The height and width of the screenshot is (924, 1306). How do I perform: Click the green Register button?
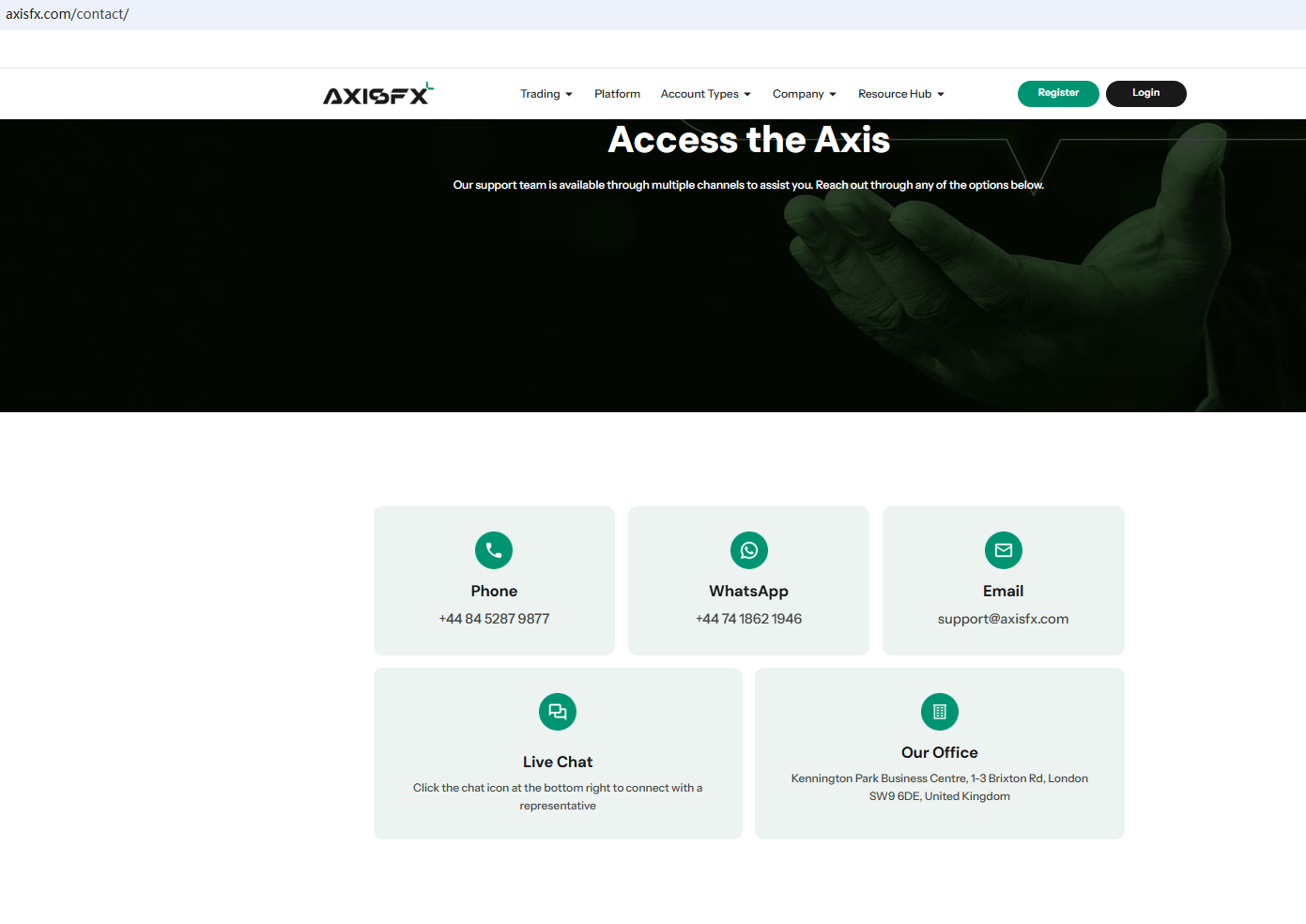point(1058,94)
